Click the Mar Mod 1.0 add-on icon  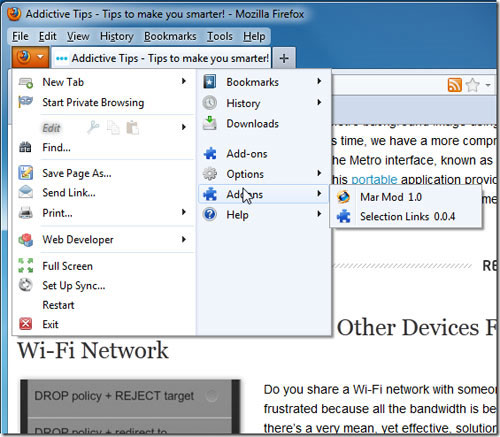click(x=343, y=197)
